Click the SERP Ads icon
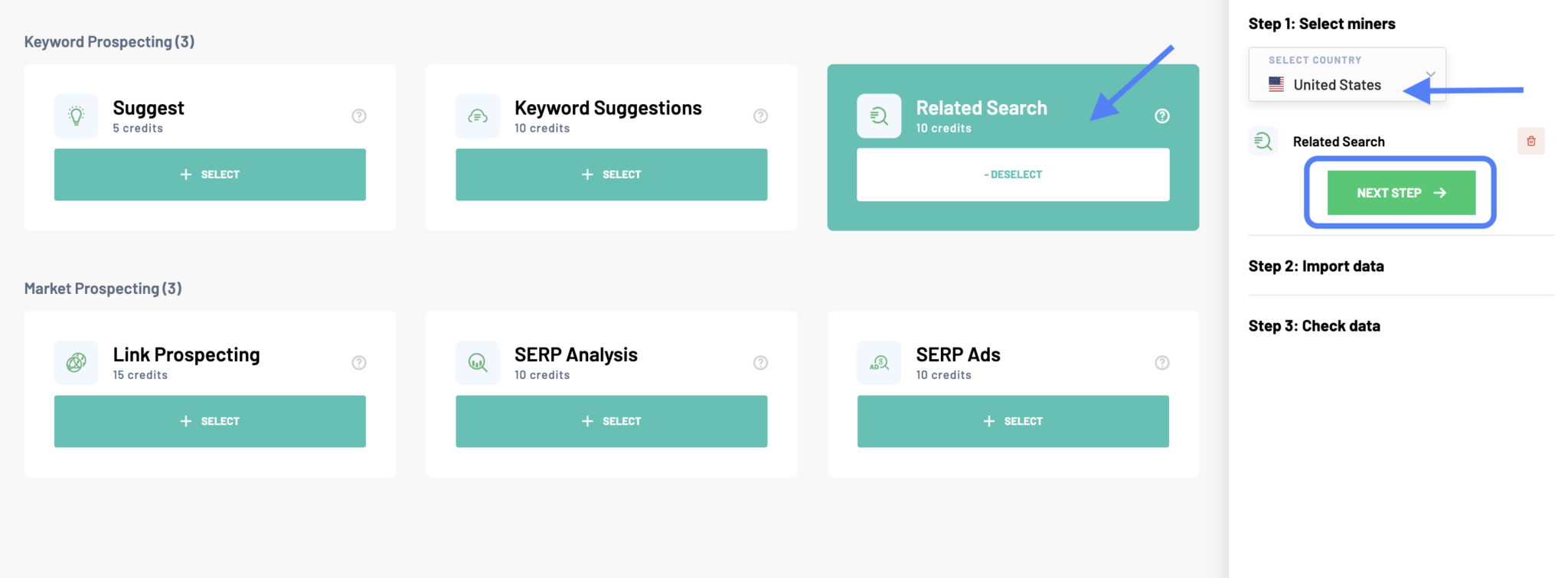This screenshot has height=578, width=1568. (x=878, y=362)
